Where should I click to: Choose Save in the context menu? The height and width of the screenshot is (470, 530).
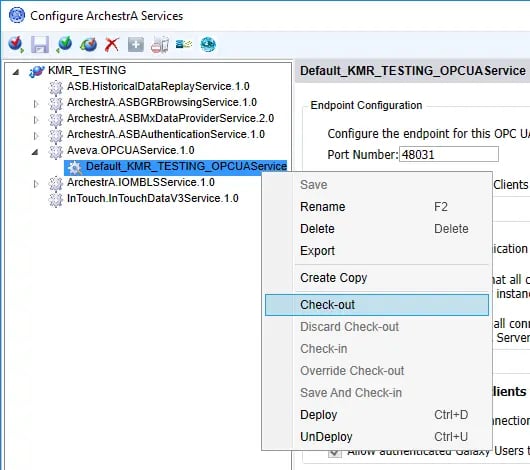(377, 185)
